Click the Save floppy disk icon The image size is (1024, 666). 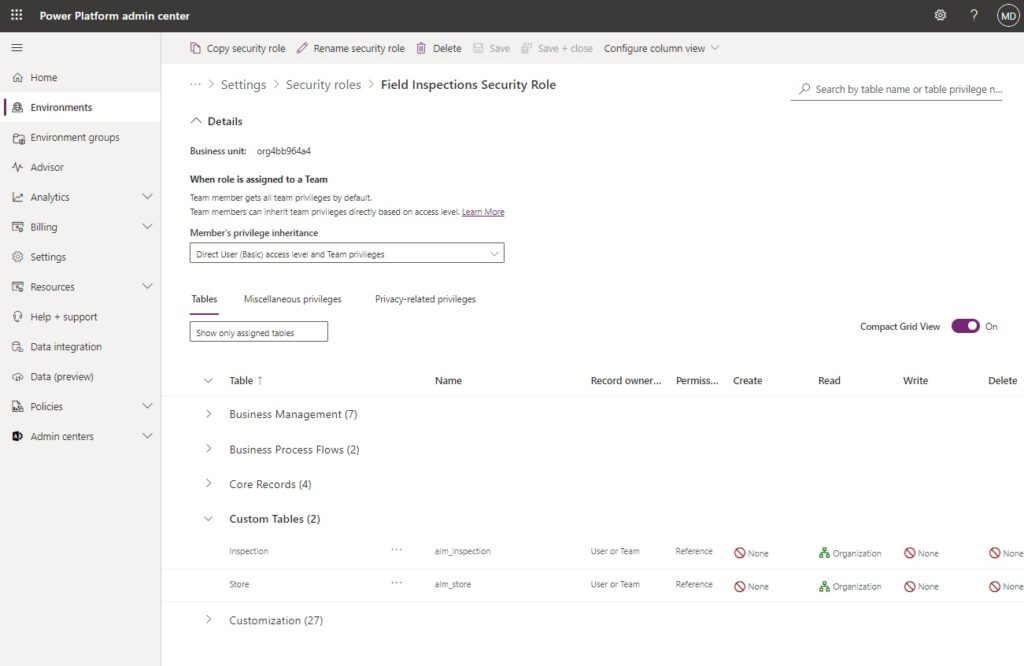478,48
